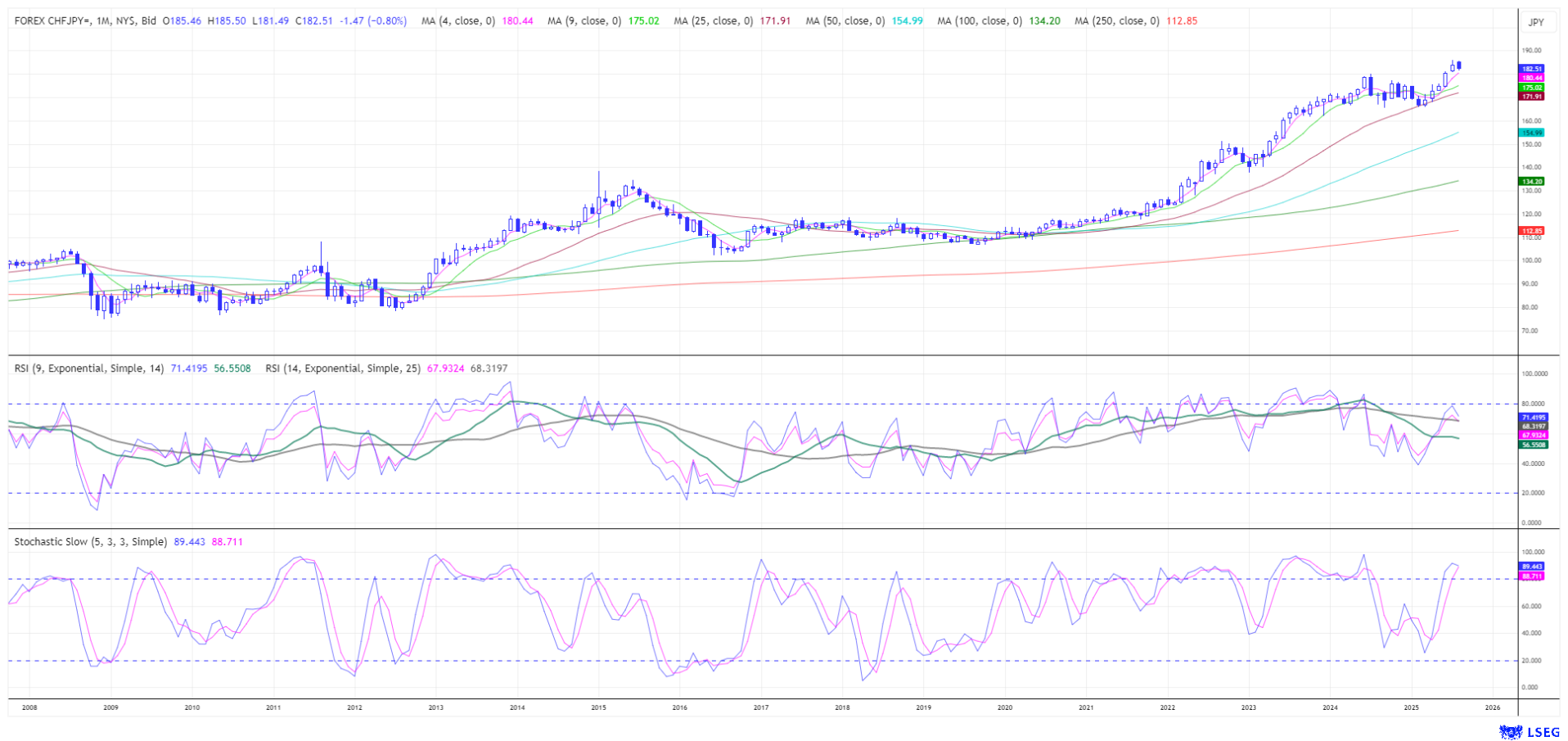Select the MA (25, close, 0) legend
The height and width of the screenshot is (741, 1568).
(x=713, y=21)
